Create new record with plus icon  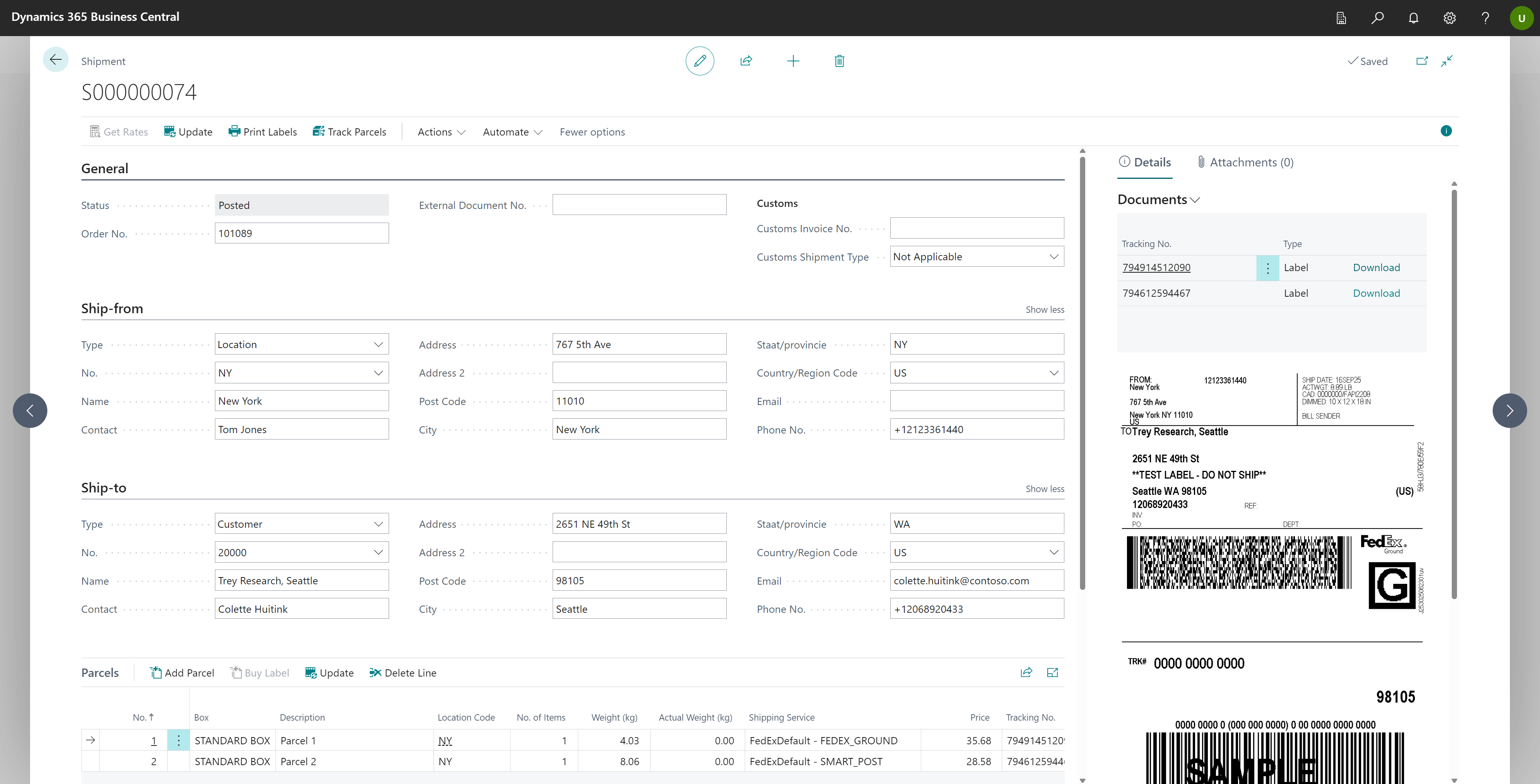793,61
